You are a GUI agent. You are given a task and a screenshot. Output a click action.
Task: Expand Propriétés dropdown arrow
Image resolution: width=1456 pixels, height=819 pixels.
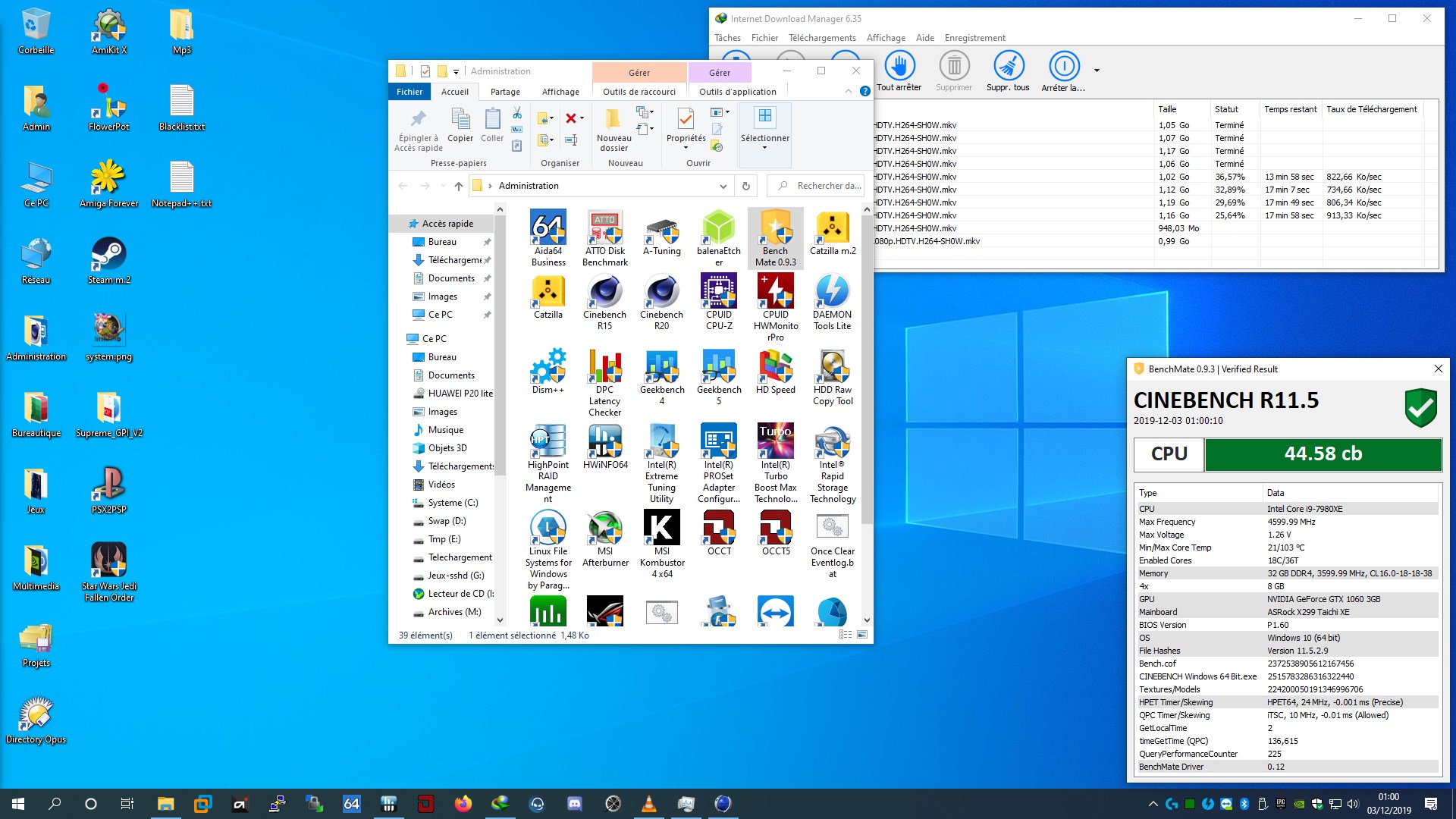pos(686,148)
